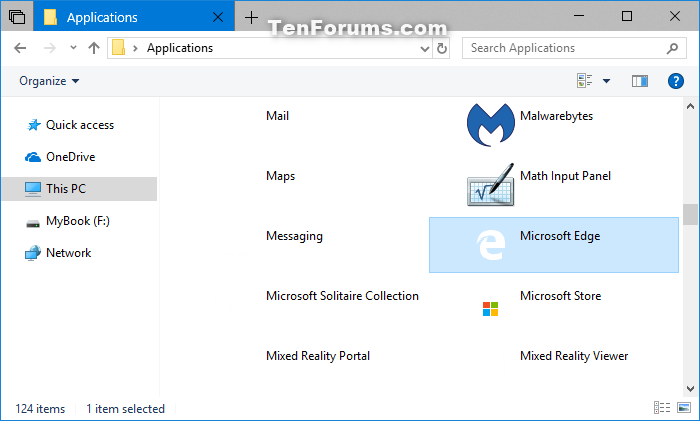Click the scrollbar down arrow
Viewport: 700px width, 421px height.
pos(690,389)
